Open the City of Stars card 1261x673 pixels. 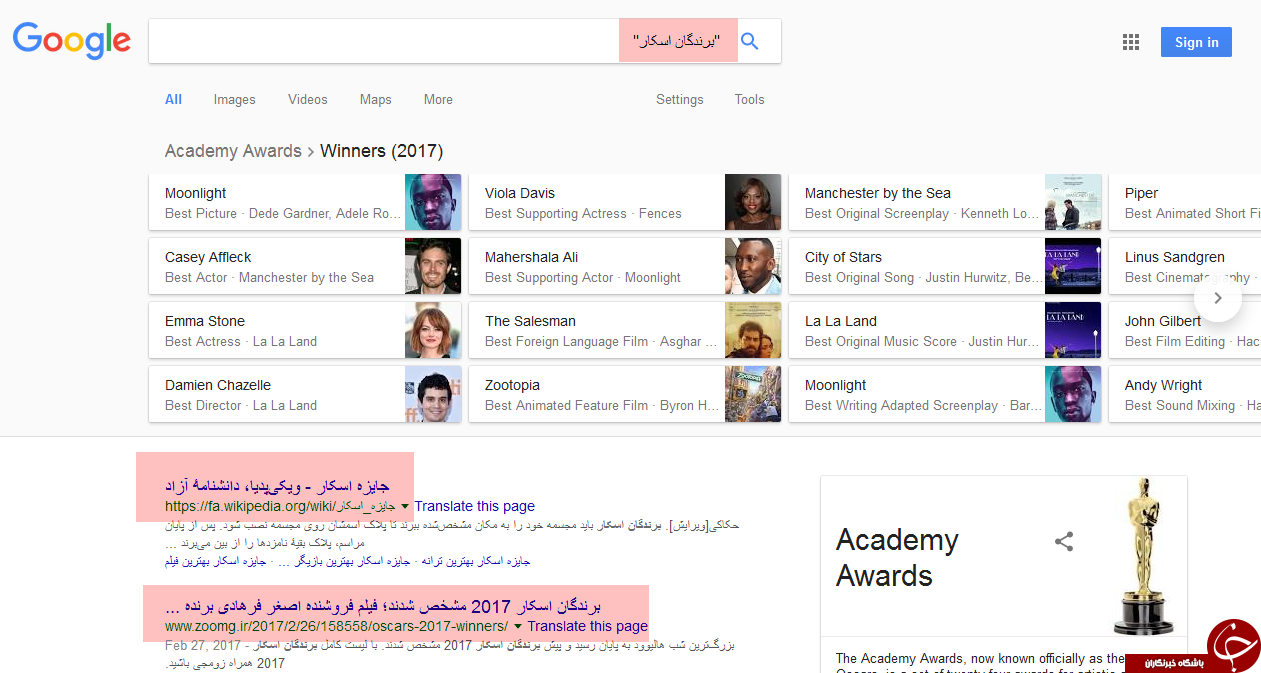945,266
